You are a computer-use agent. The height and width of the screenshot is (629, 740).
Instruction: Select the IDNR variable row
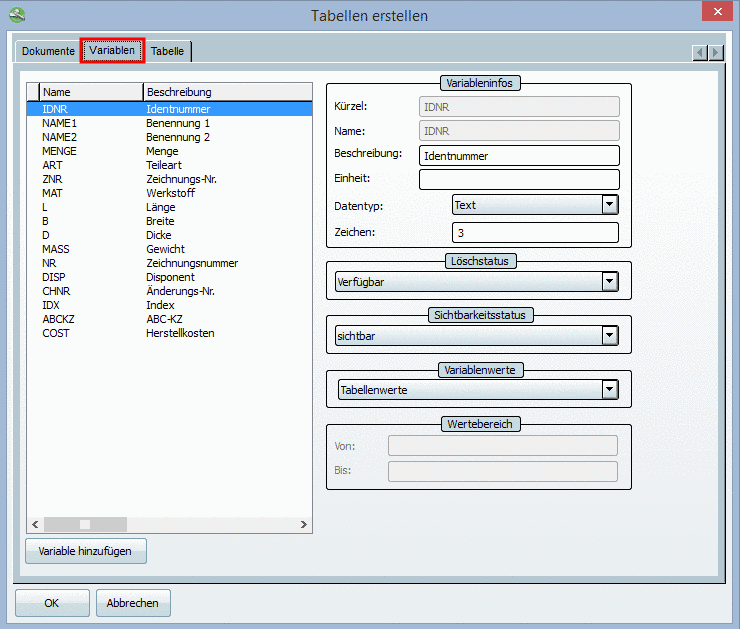coord(169,109)
